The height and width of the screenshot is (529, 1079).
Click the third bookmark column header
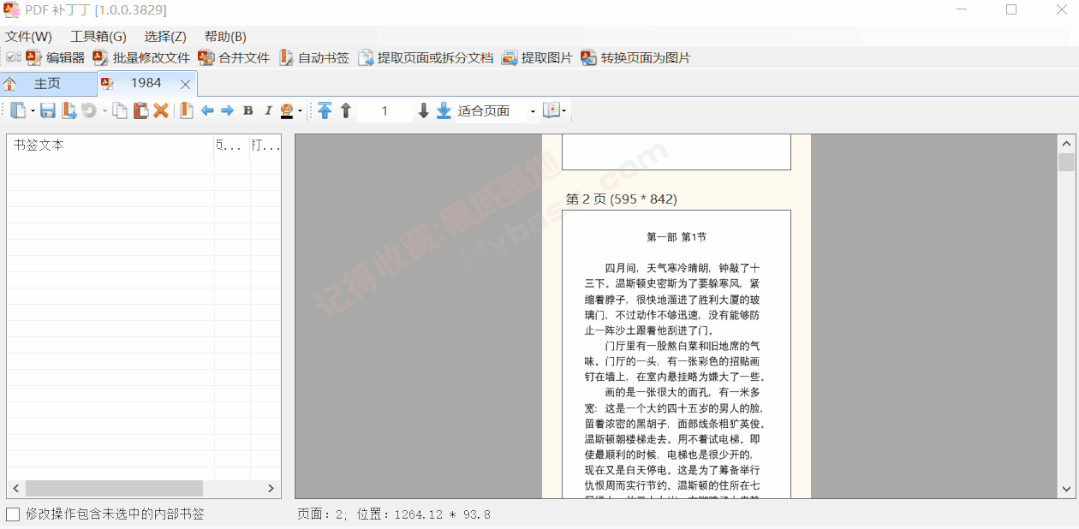[x=266, y=145]
